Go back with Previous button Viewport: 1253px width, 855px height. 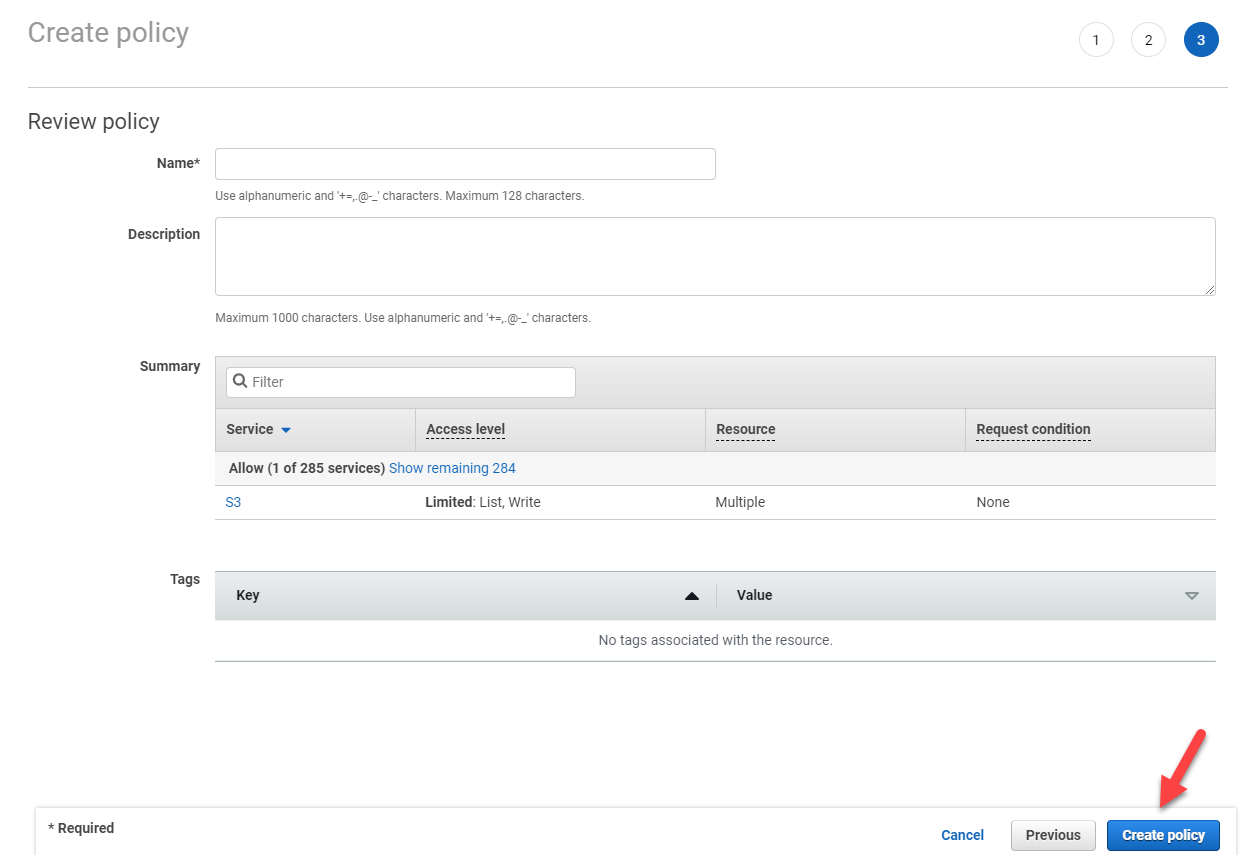coord(1053,835)
